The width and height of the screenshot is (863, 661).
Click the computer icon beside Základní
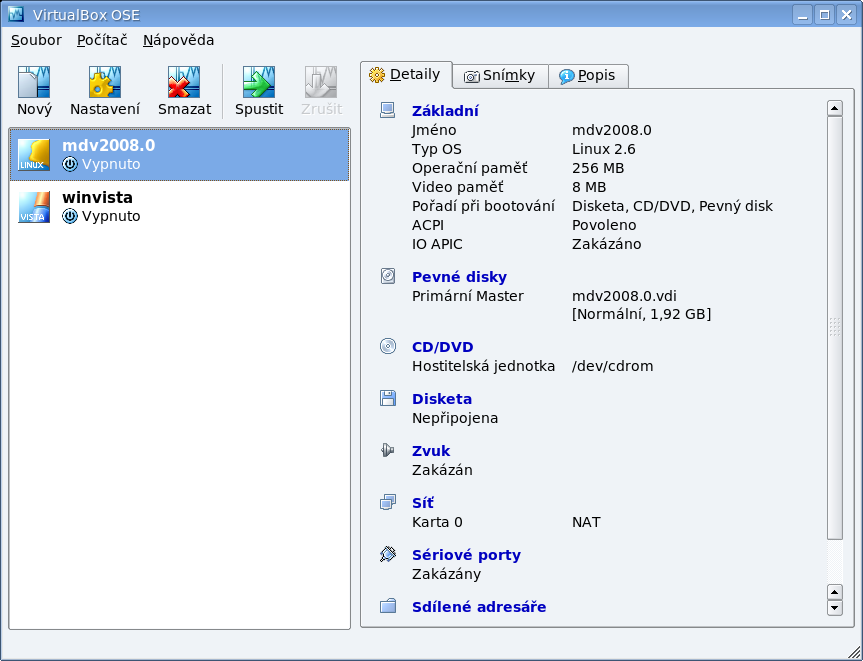point(387,110)
